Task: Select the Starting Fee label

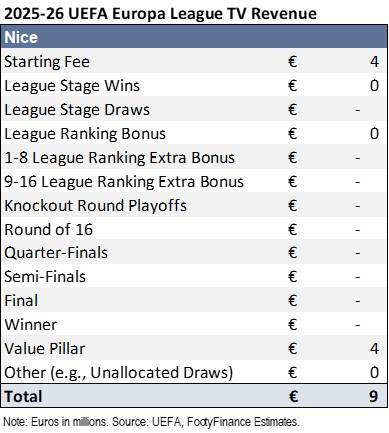Action: (x=47, y=62)
